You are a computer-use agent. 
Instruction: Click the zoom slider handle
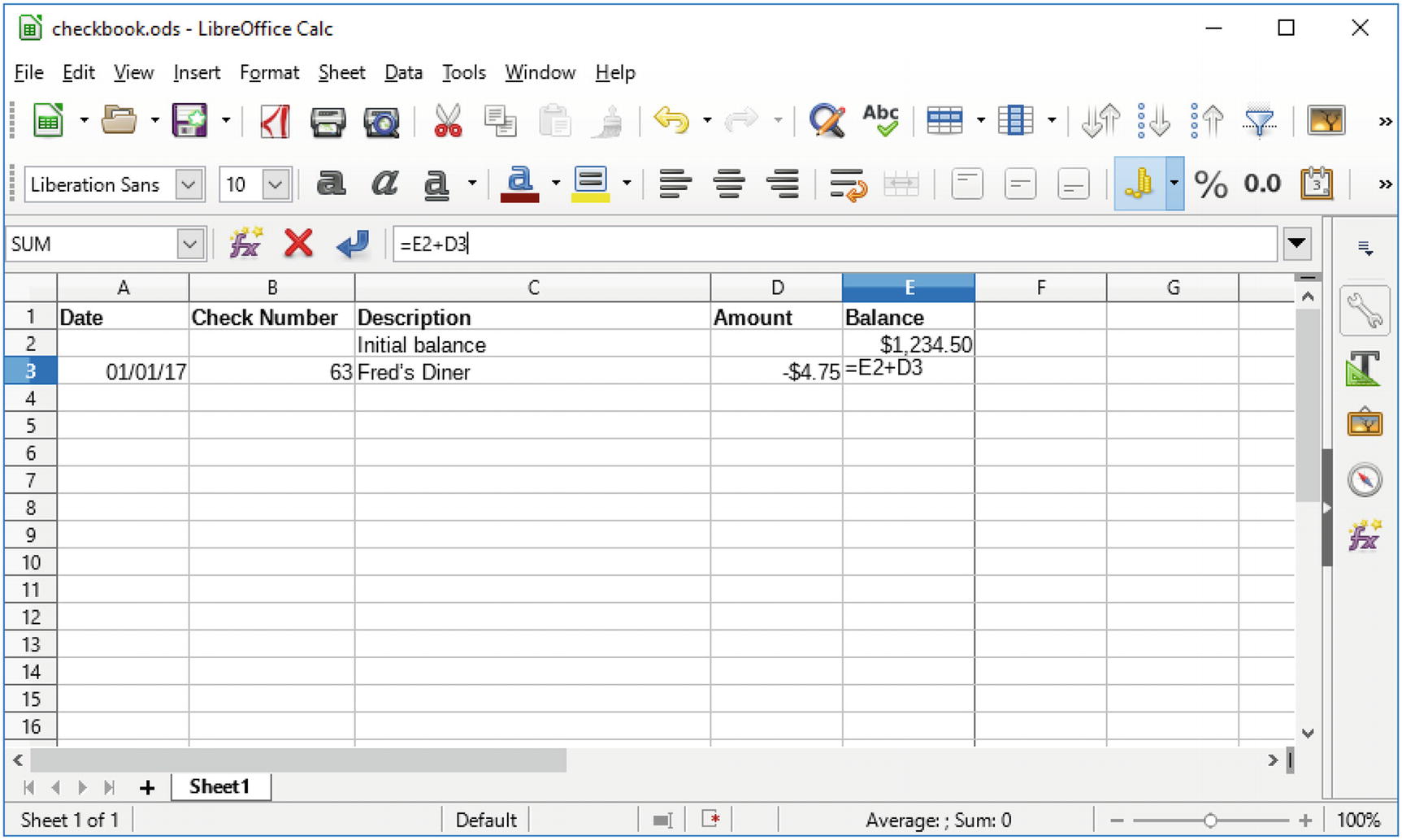coord(1210,821)
